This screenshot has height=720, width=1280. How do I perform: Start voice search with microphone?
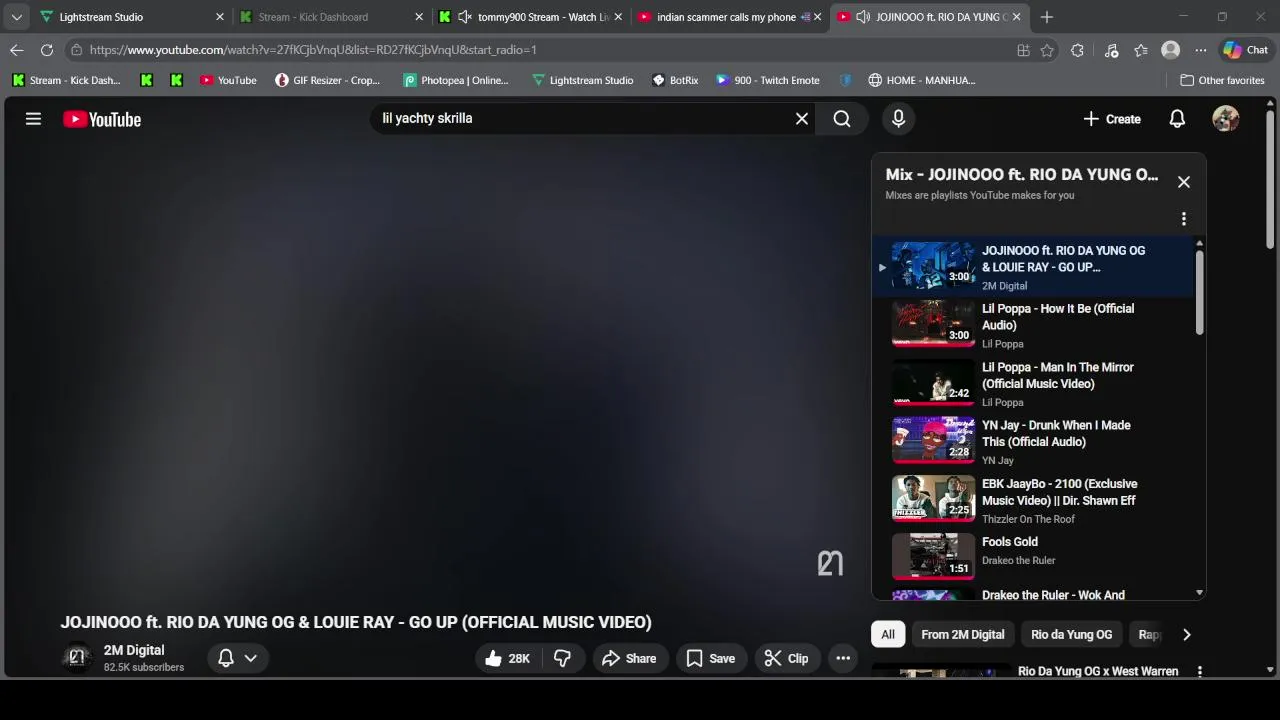(x=898, y=119)
